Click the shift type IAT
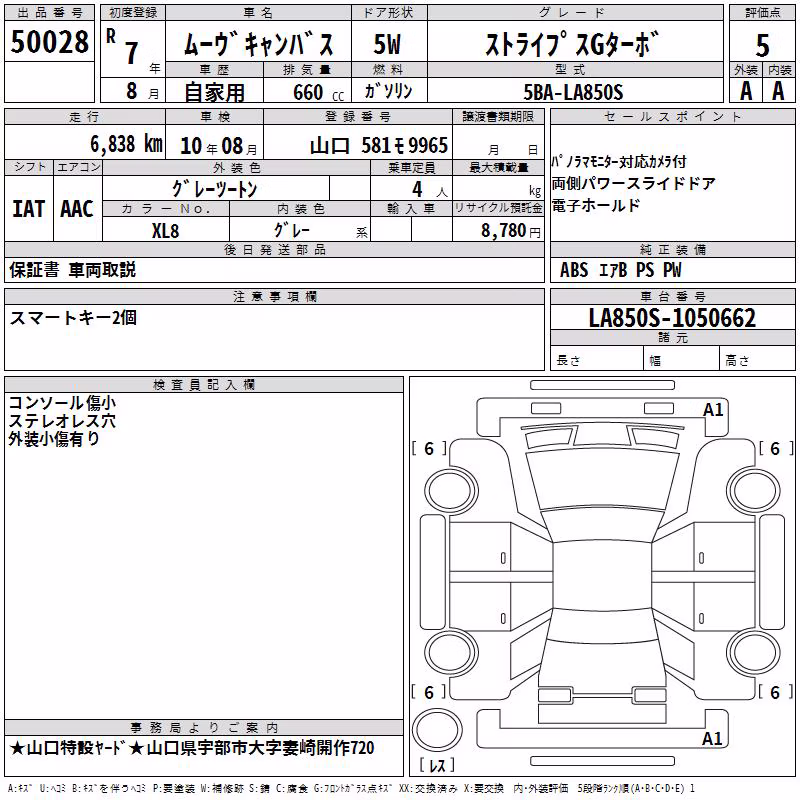Viewport: 800px width, 800px height. click(x=29, y=209)
